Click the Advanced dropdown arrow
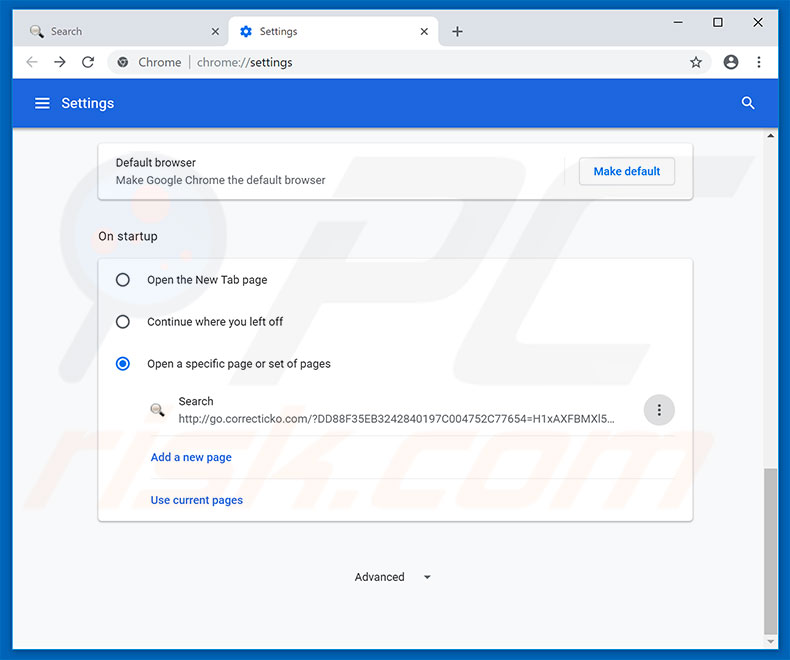This screenshot has width=790, height=660. pos(427,577)
